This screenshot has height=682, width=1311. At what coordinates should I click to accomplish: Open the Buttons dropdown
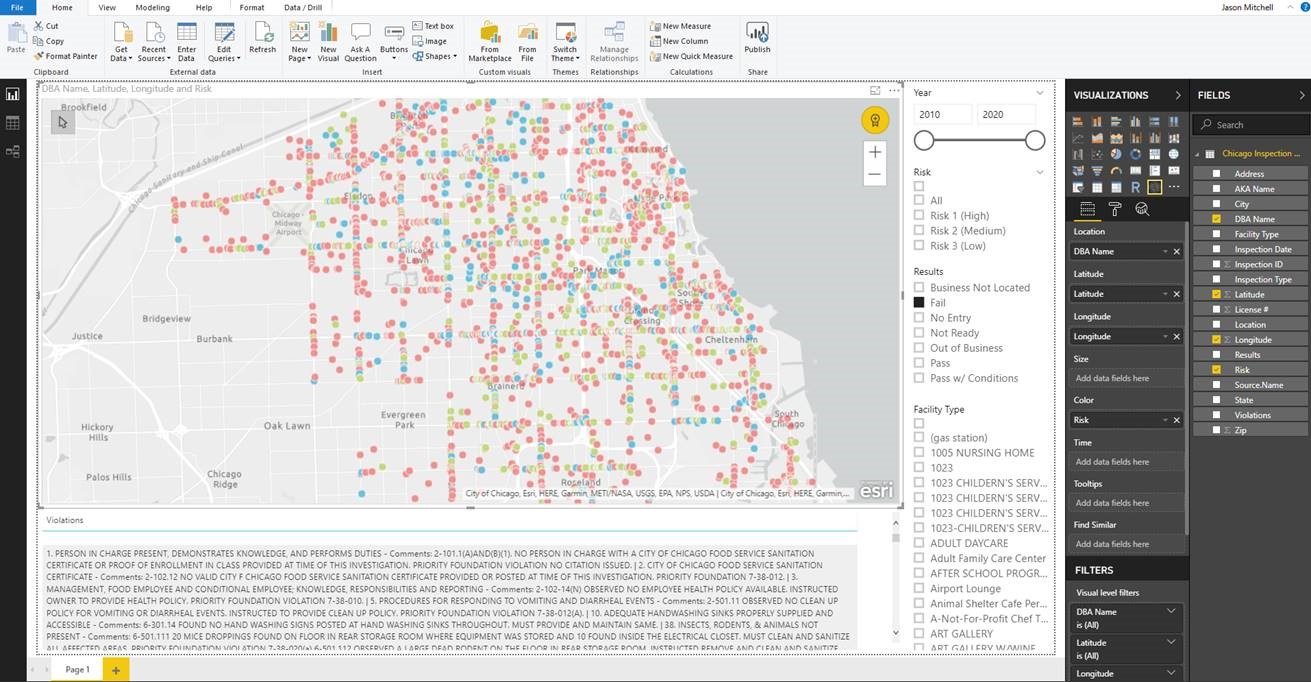tap(394, 41)
